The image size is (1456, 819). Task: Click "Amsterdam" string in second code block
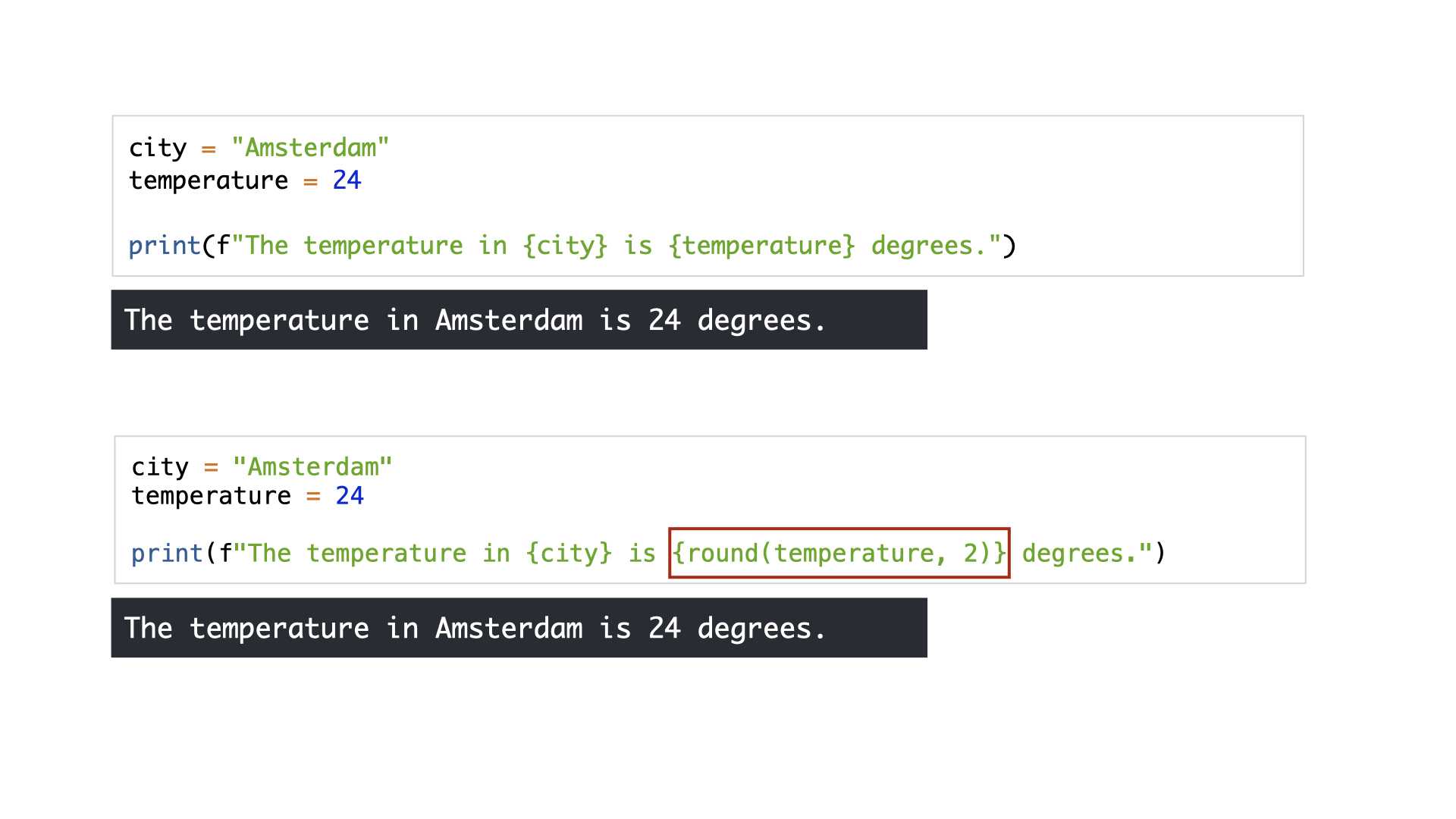click(x=312, y=466)
